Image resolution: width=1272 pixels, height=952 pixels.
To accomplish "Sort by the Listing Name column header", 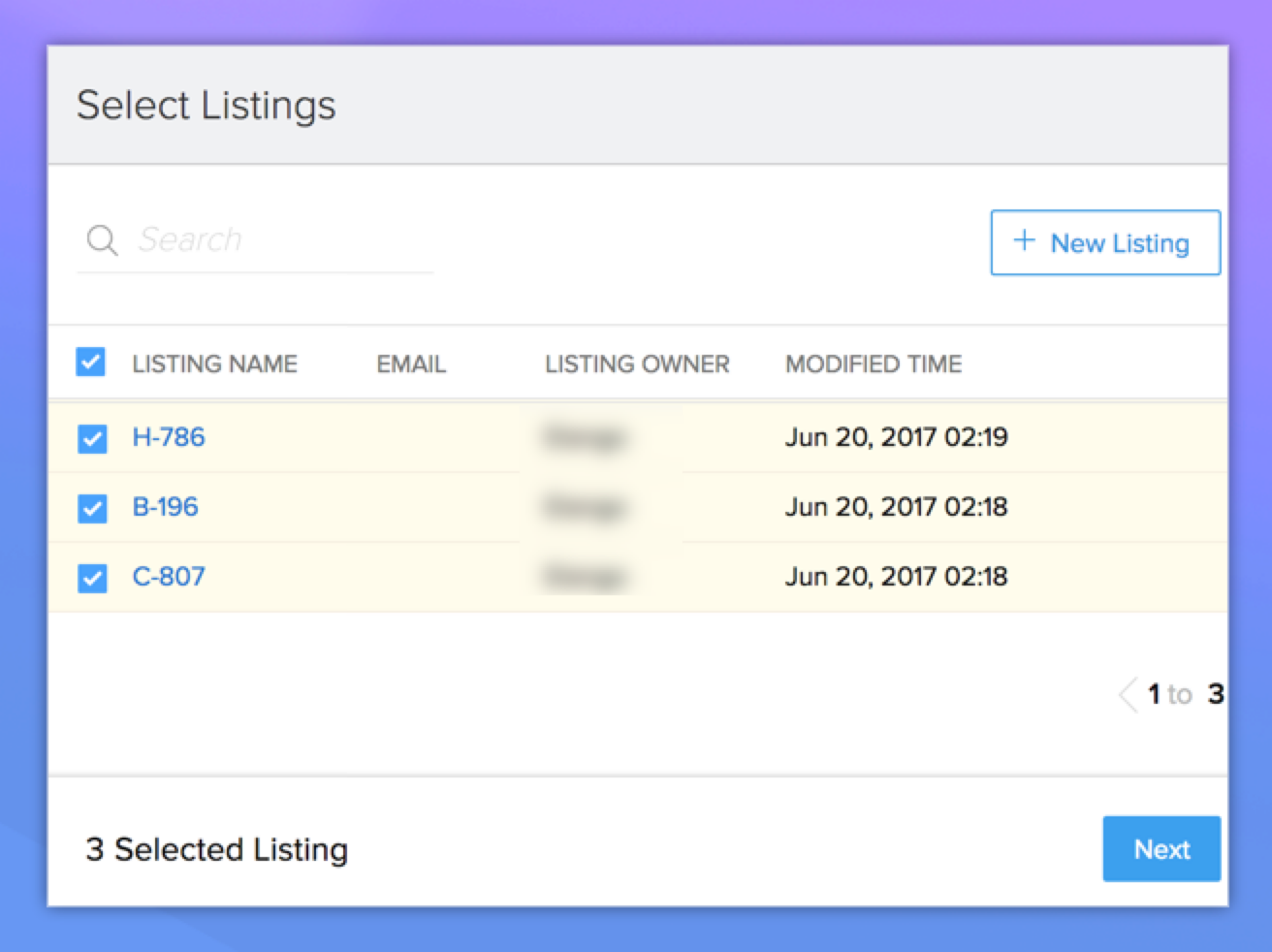I will pos(214,365).
